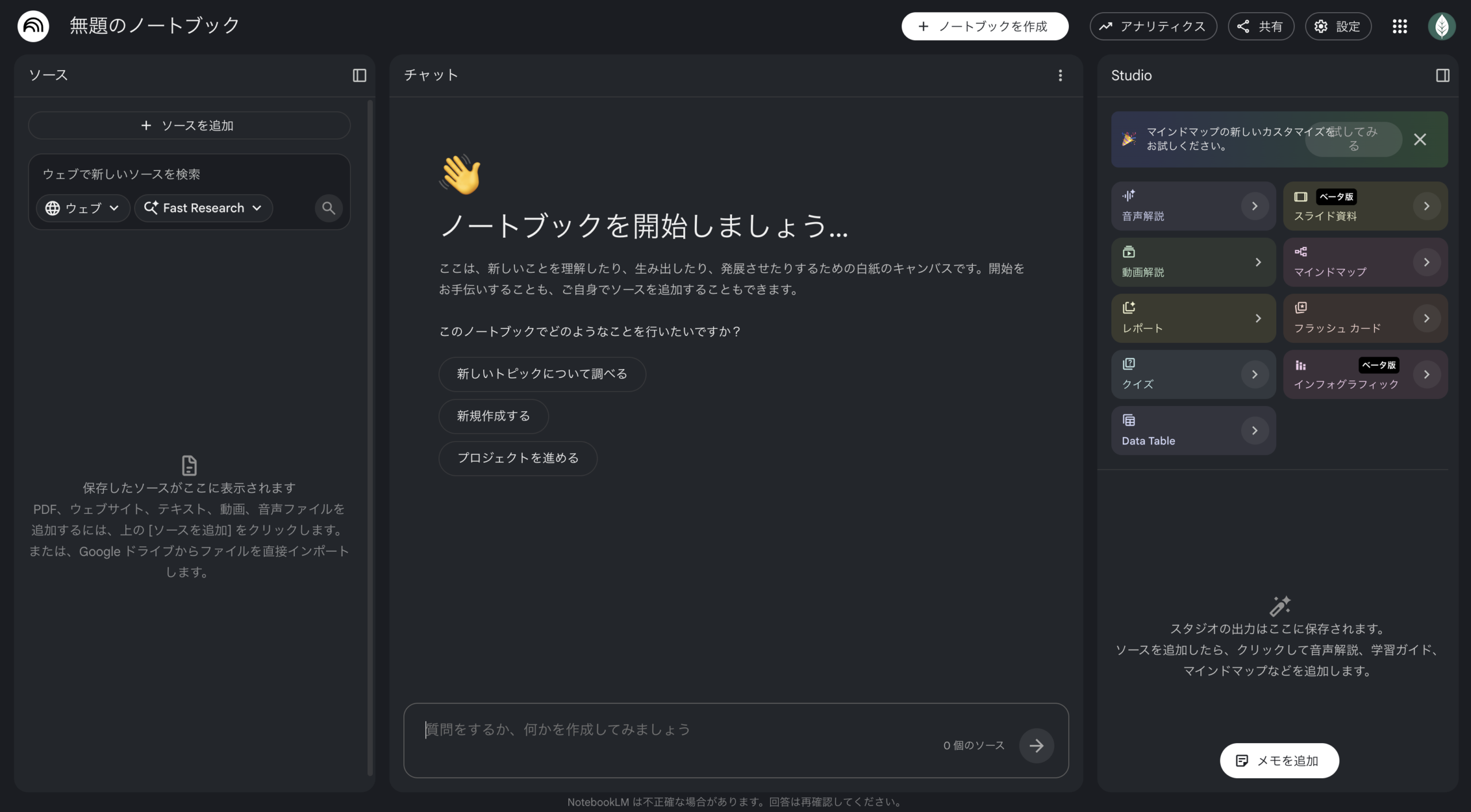Open the Fast Research mode dropdown
The height and width of the screenshot is (812, 1471).
click(203, 208)
